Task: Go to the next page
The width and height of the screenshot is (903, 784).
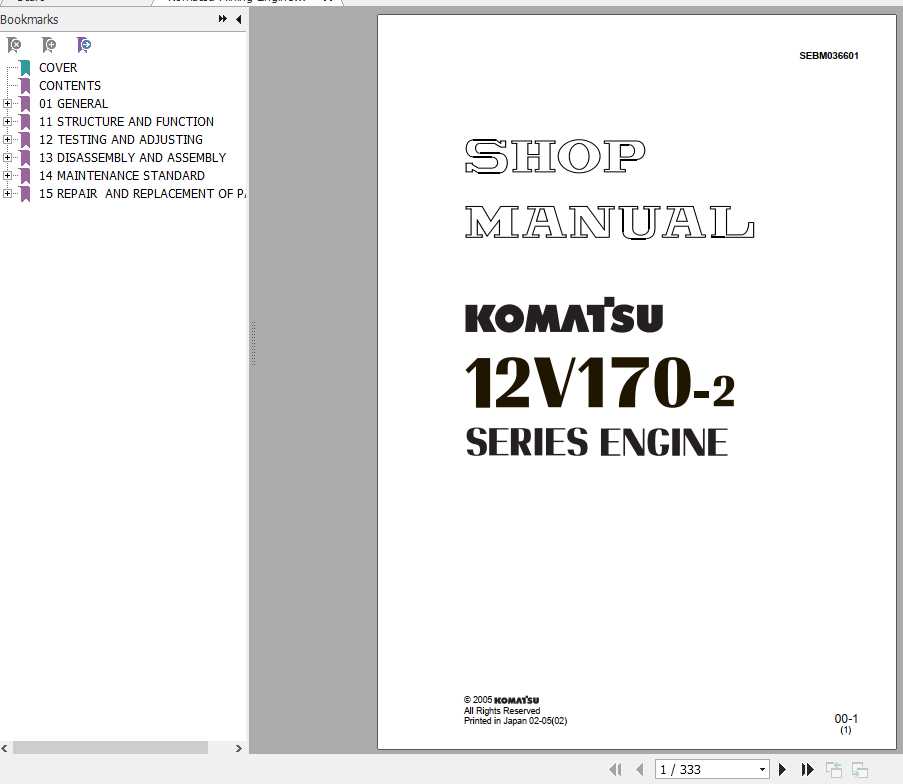Action: pyautogui.click(x=782, y=769)
